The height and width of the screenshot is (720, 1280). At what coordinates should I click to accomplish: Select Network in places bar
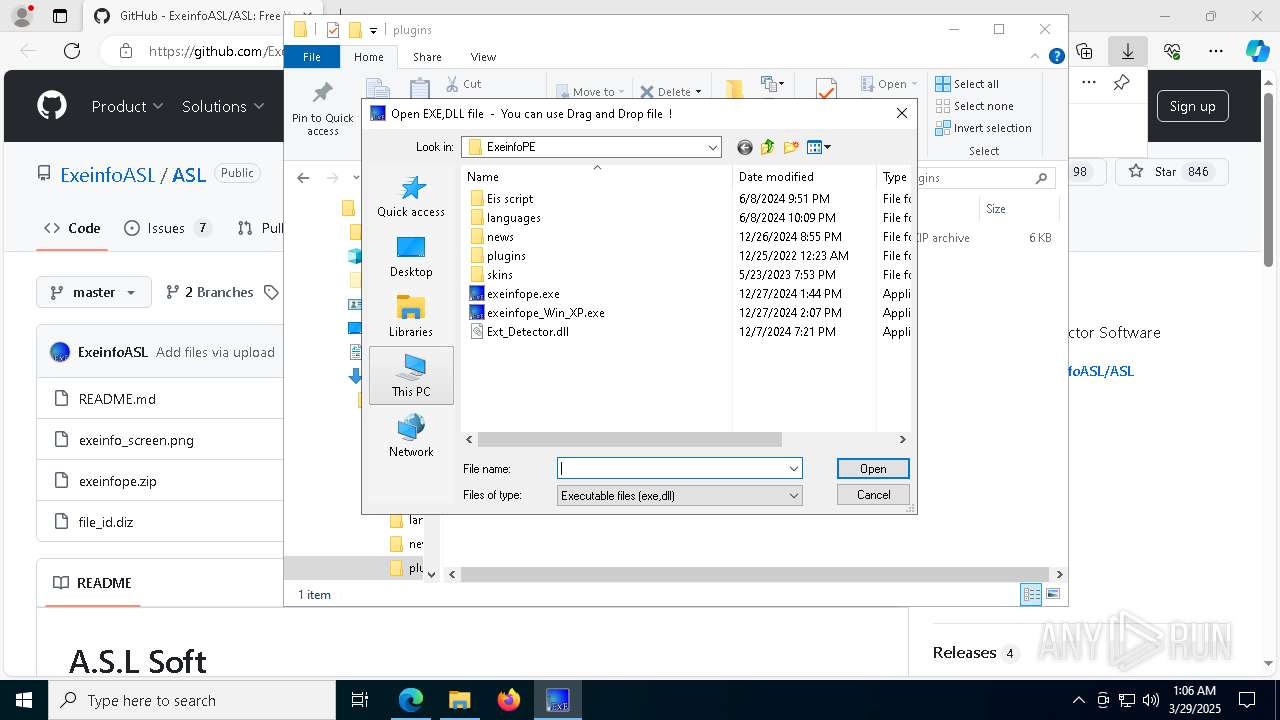(411, 436)
